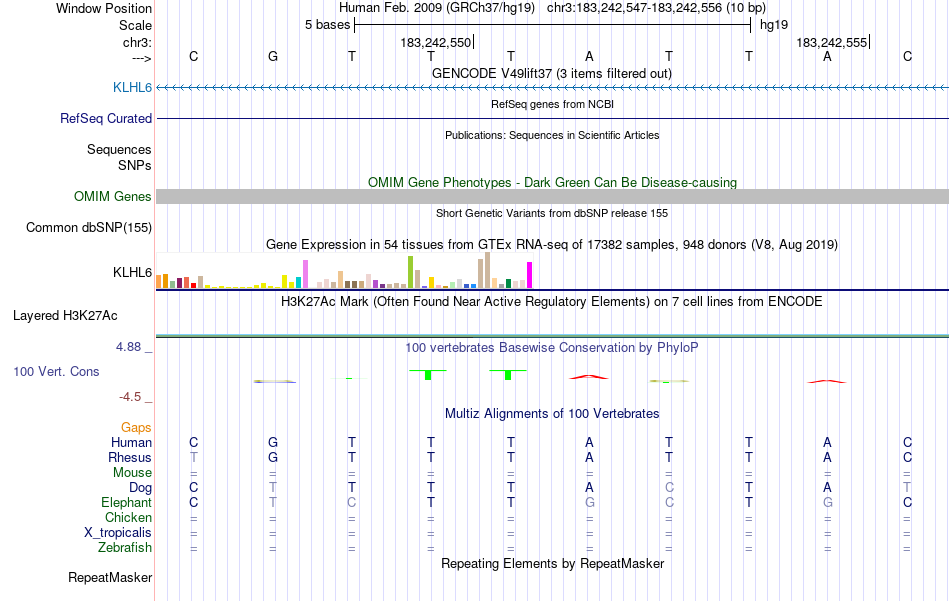Click the 100 Vert. Cons track label
This screenshot has height=601, width=950.
coord(56,371)
